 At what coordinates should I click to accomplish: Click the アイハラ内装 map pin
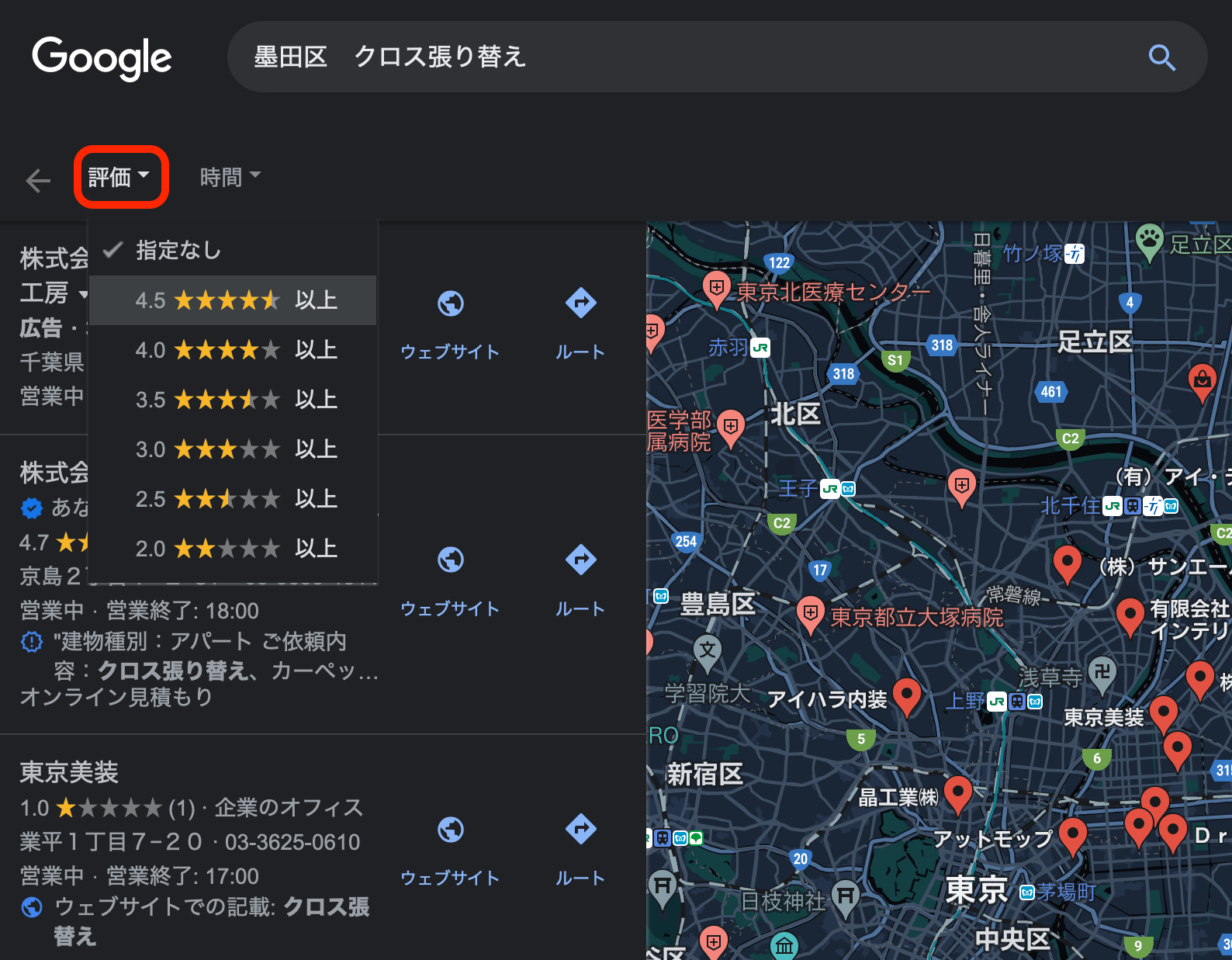click(906, 695)
